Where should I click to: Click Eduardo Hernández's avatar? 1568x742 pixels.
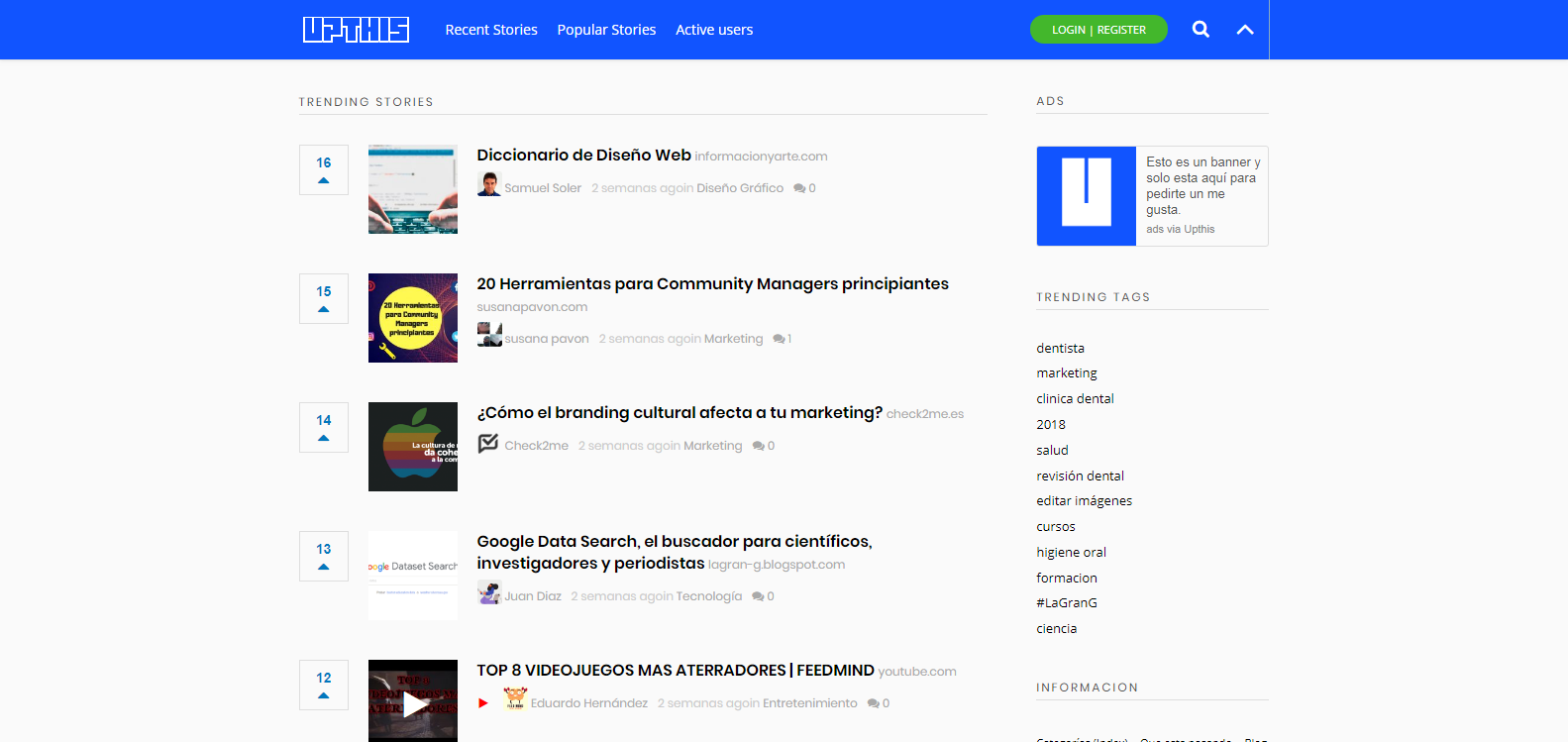point(515,698)
